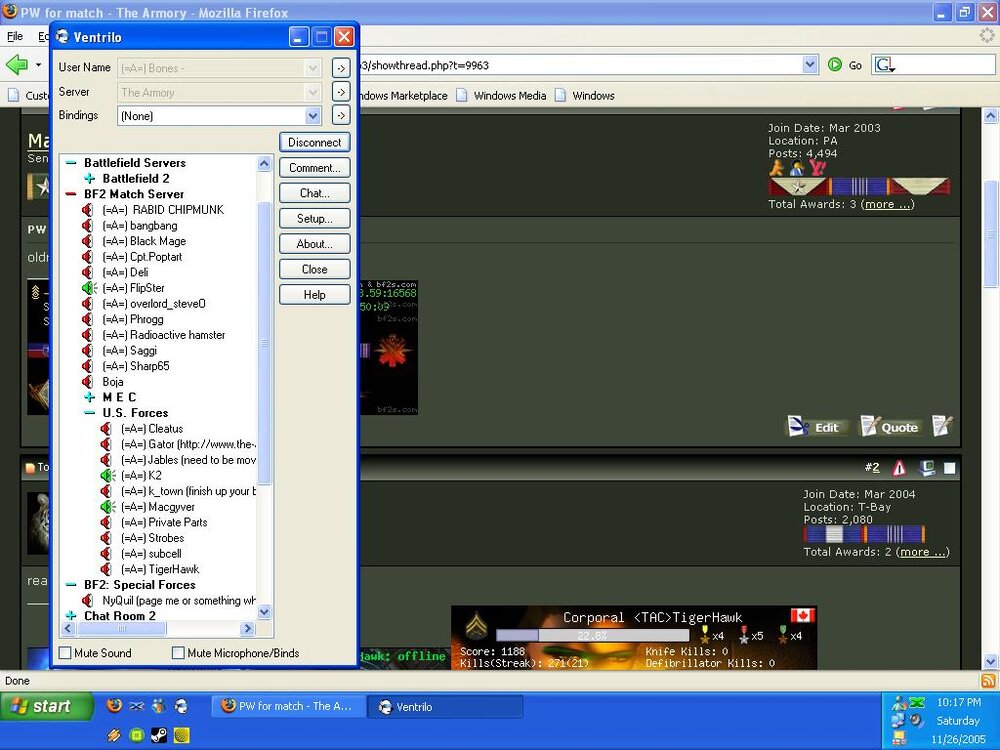Click the red speaker icon beside RABID CHIPMUNK
This screenshot has height=750, width=1000.
(x=88, y=210)
